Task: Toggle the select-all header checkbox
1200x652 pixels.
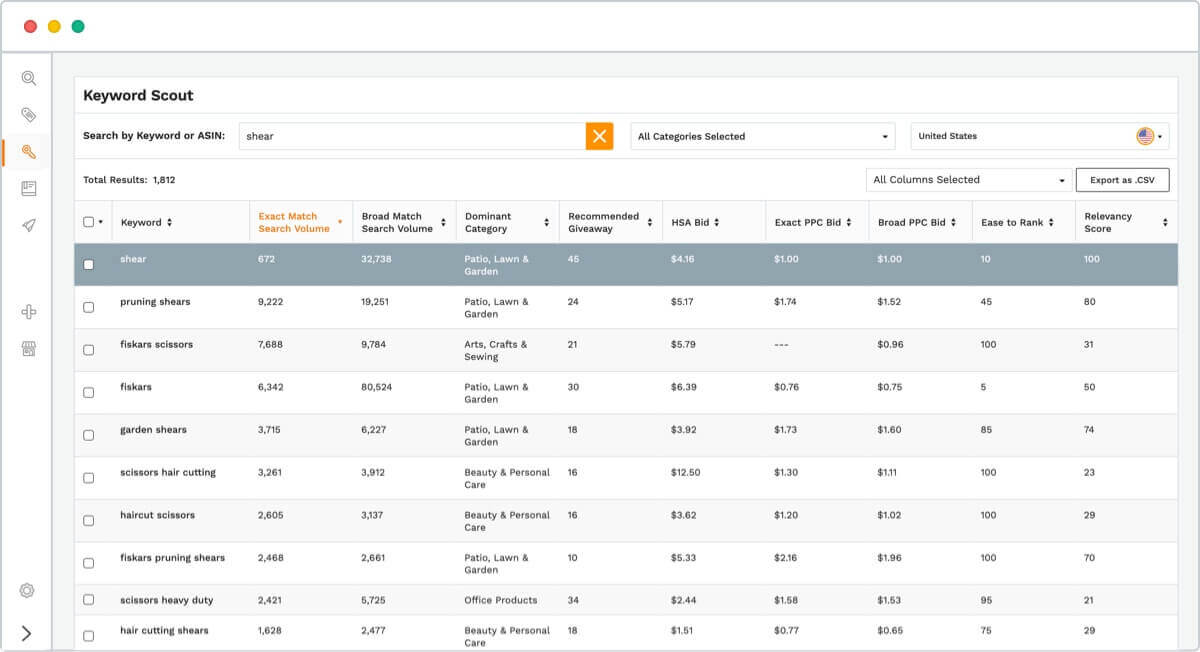Action: (x=89, y=222)
